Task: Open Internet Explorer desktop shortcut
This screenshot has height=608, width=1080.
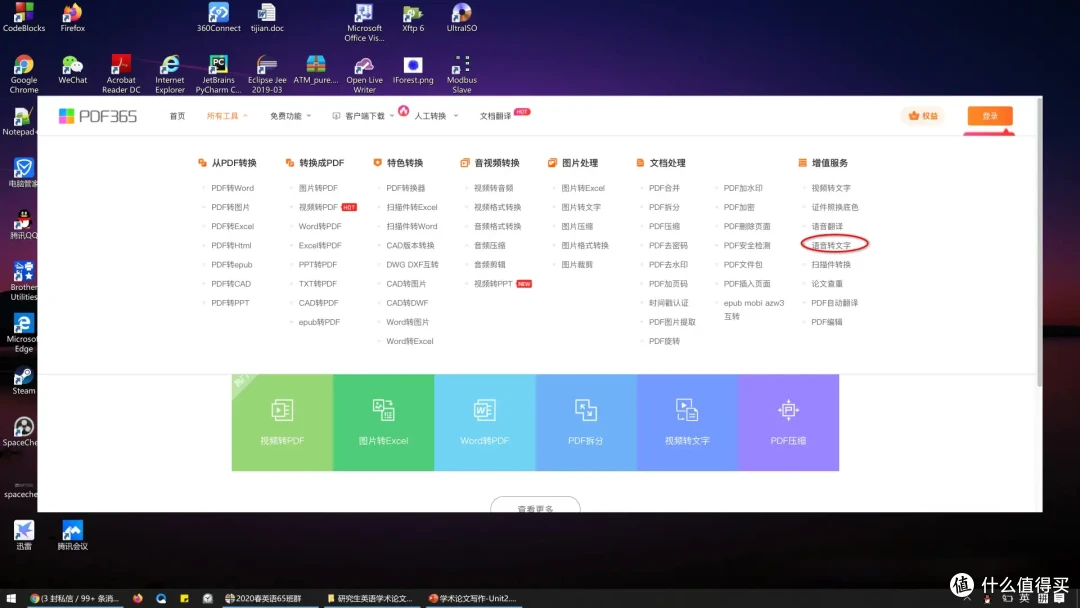Action: 169,74
